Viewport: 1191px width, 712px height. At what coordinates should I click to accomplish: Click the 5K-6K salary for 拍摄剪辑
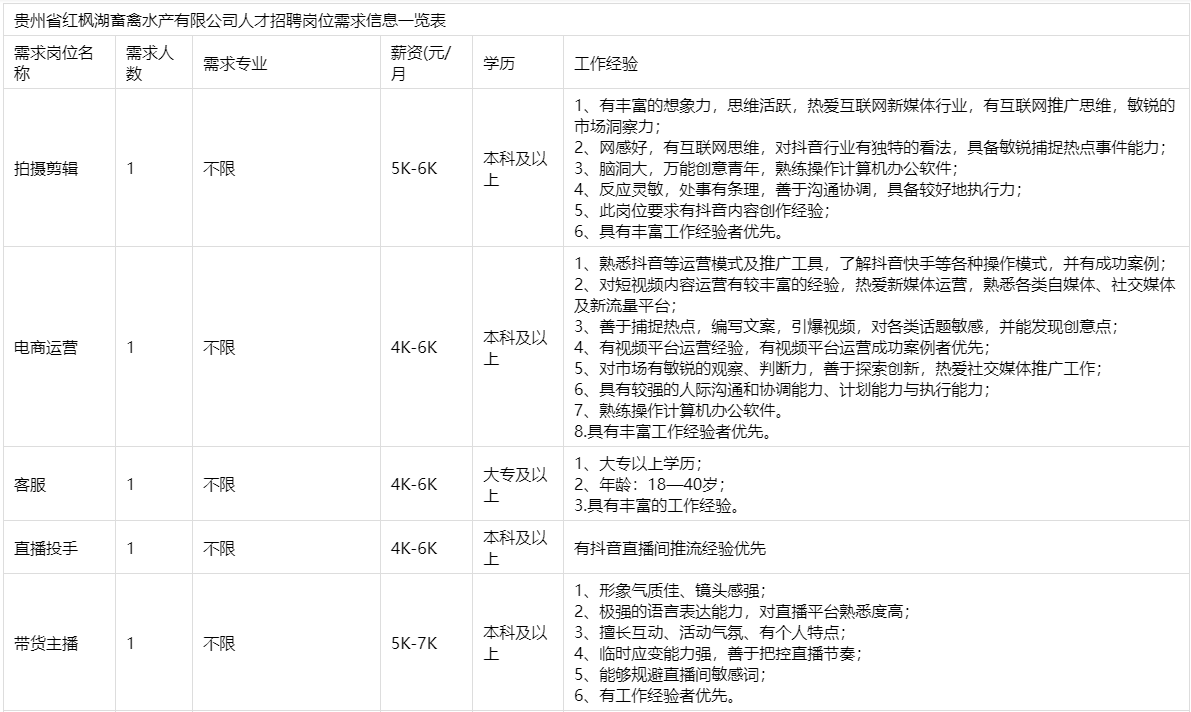click(414, 169)
